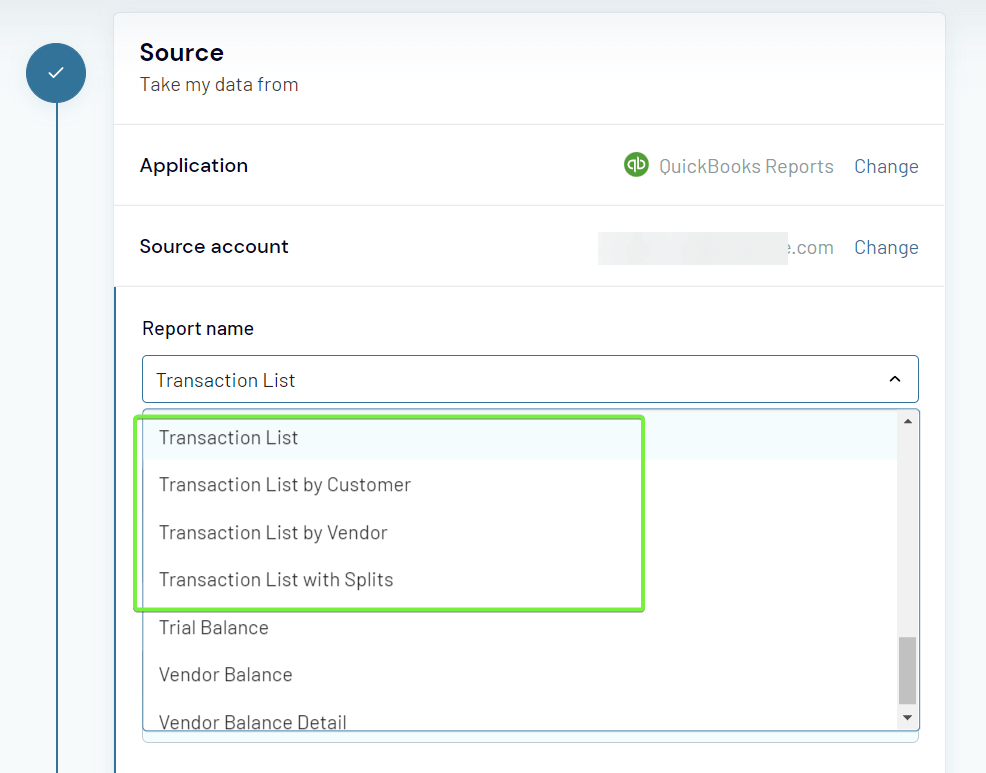Image resolution: width=986 pixels, height=773 pixels.
Task: Change the source account
Action: [885, 247]
